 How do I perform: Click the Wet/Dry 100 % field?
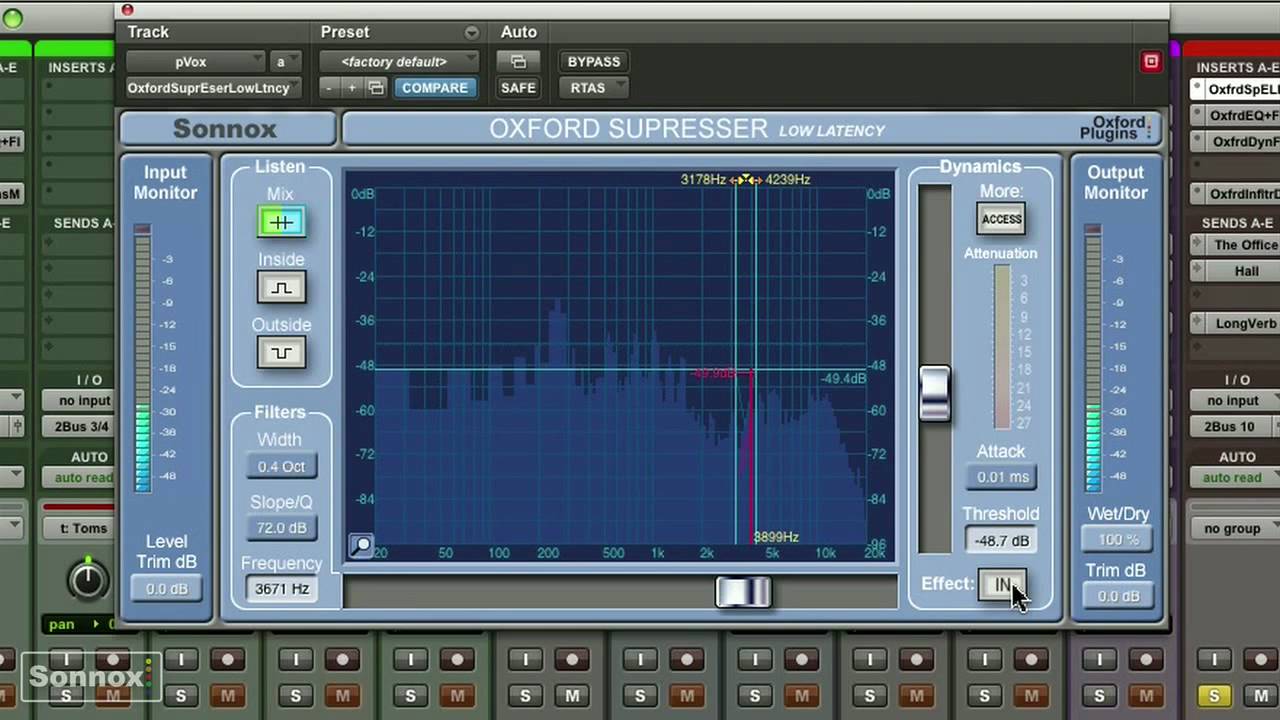pyautogui.click(x=1118, y=539)
